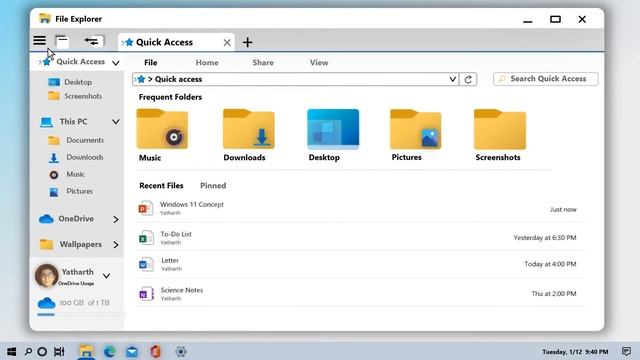This screenshot has width=640, height=360.
Task: Click File Explorer taskbar icon
Action: point(86,351)
